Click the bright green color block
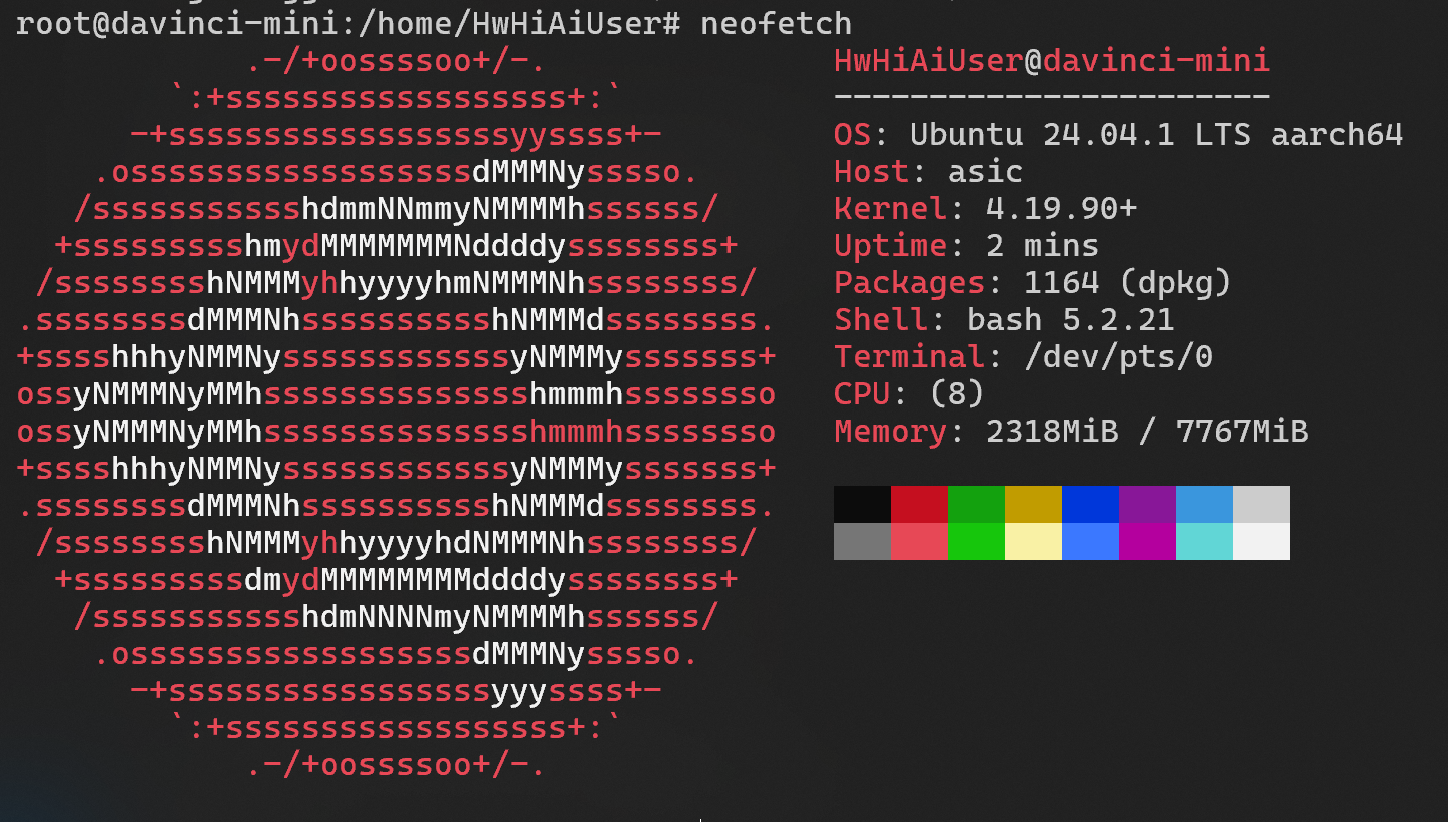 (976, 541)
